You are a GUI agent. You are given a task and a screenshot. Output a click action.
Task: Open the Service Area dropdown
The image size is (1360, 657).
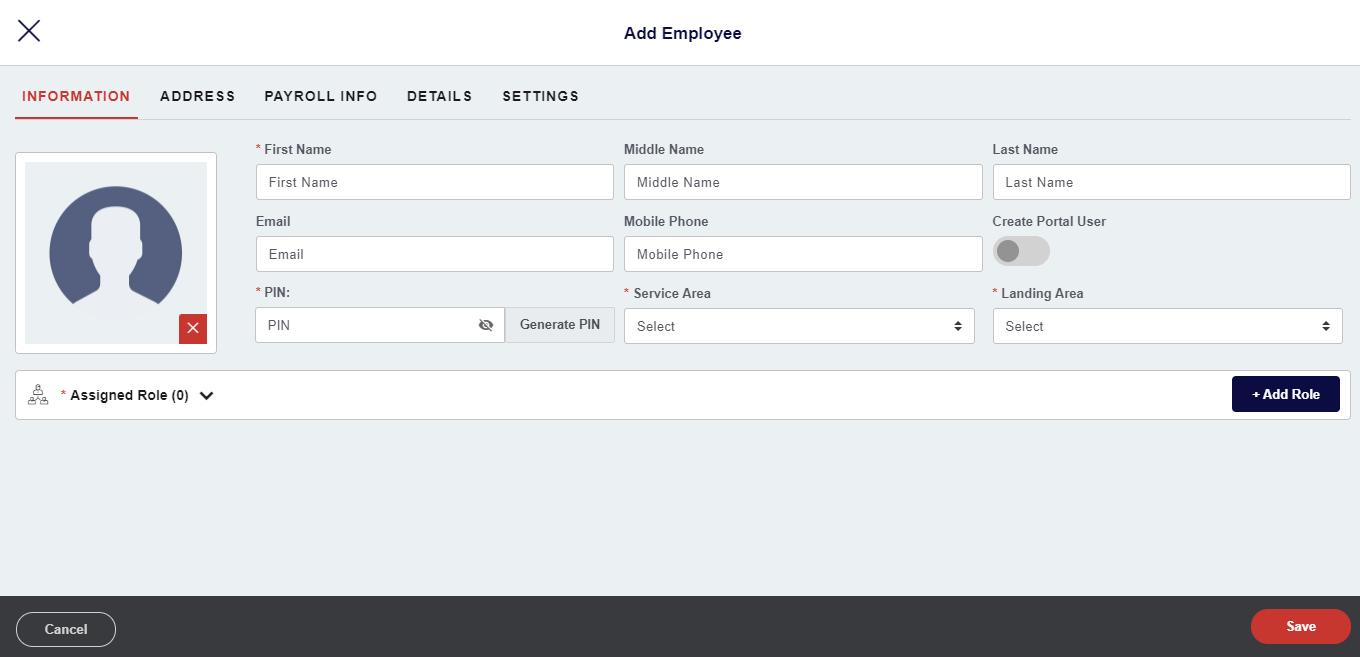coord(799,326)
